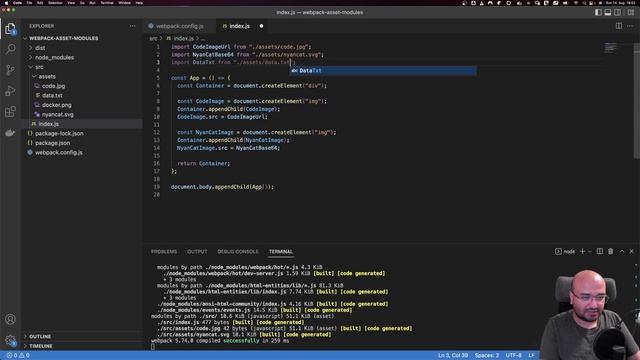Open webpack.config.js in the explorer tree
The height and width of the screenshot is (360, 640).
click(82, 152)
